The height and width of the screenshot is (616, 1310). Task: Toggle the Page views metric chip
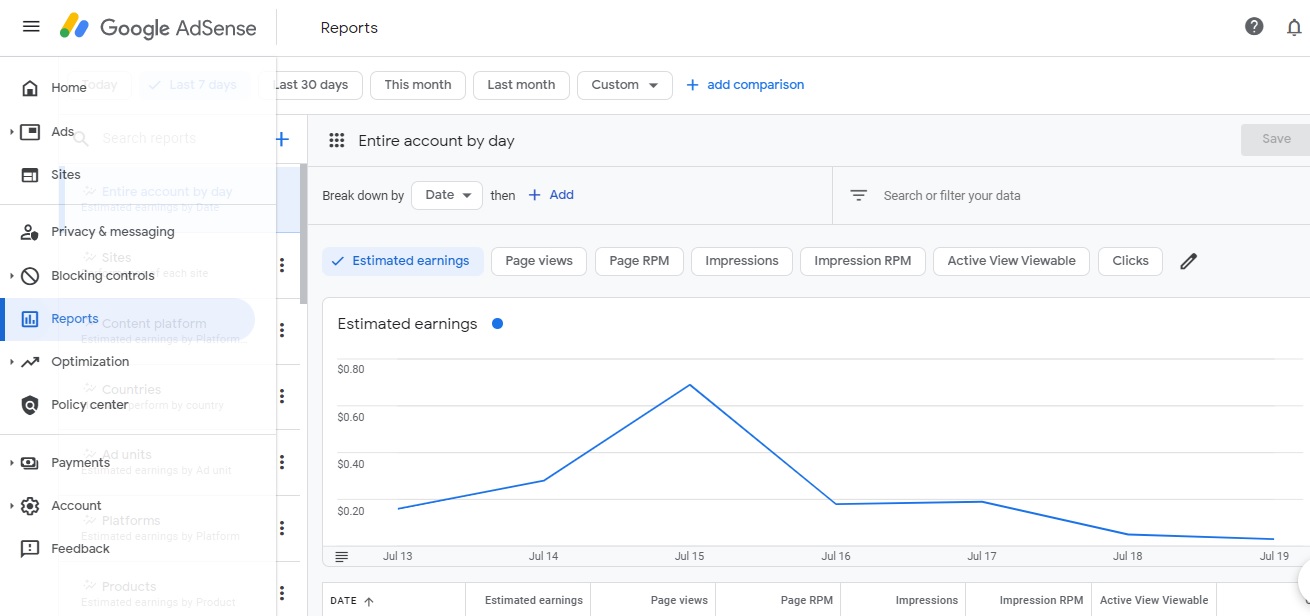coord(539,261)
